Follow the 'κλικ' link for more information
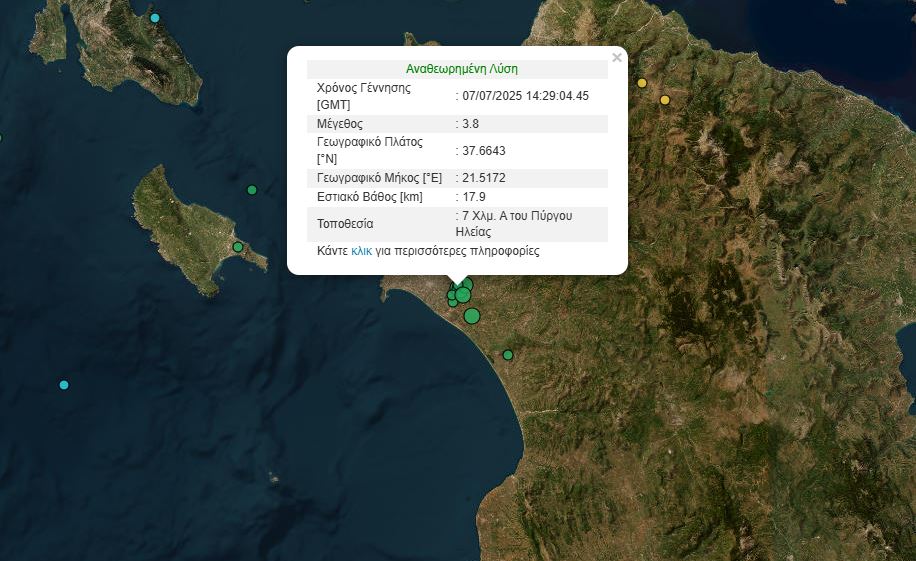The image size is (916, 561). coord(361,251)
